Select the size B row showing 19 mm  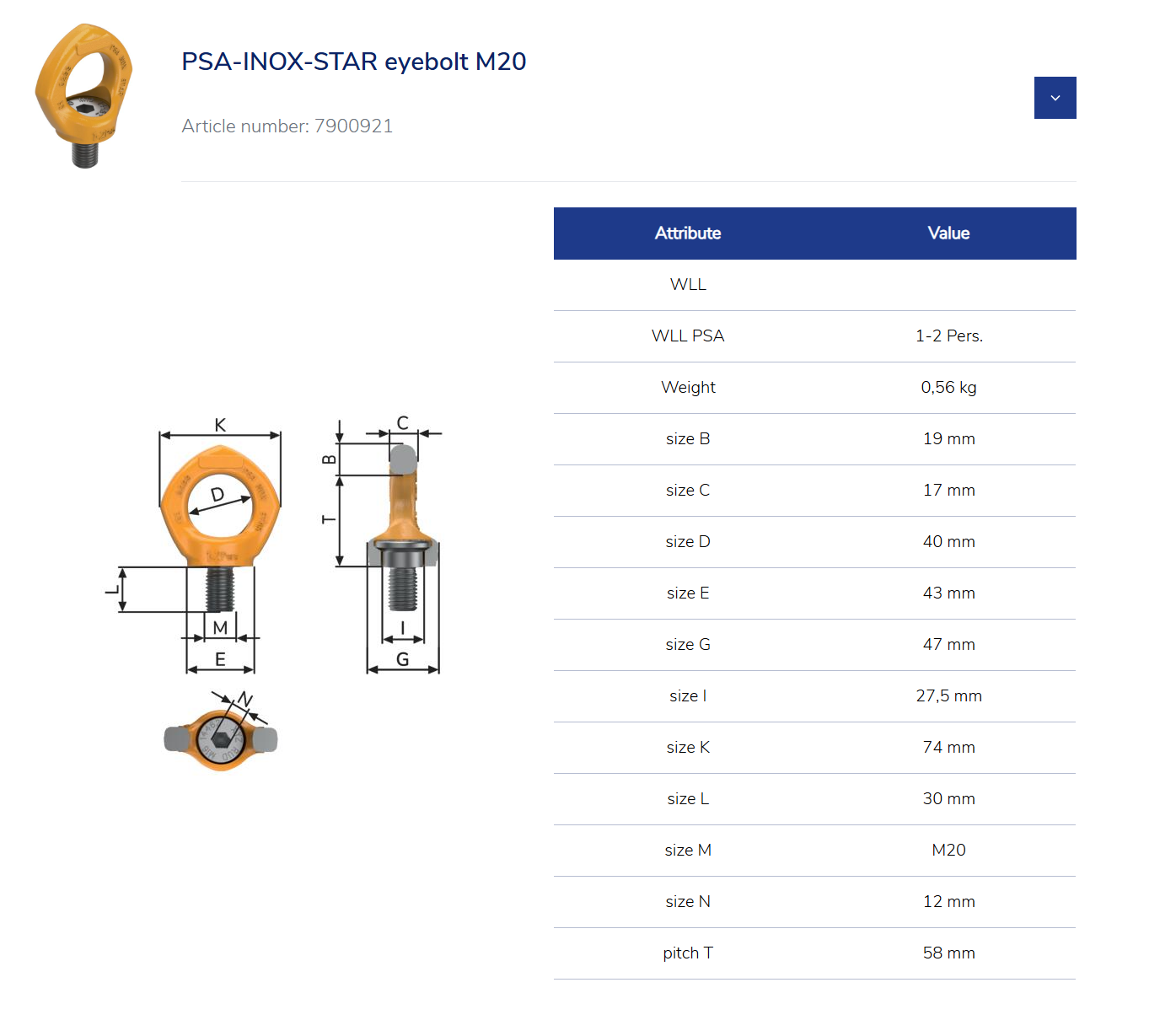pos(688,438)
